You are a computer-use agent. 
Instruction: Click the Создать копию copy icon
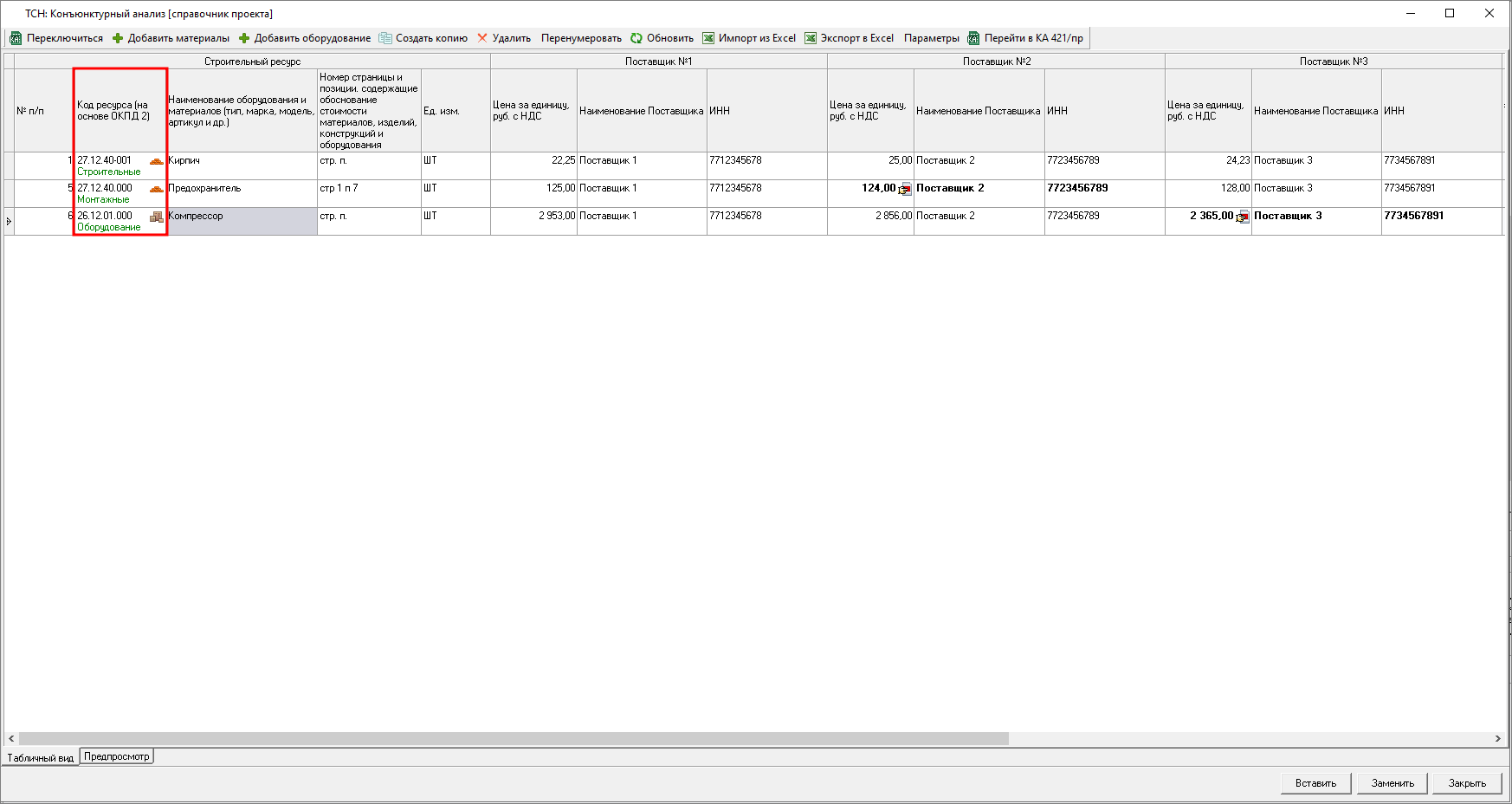[x=385, y=38]
